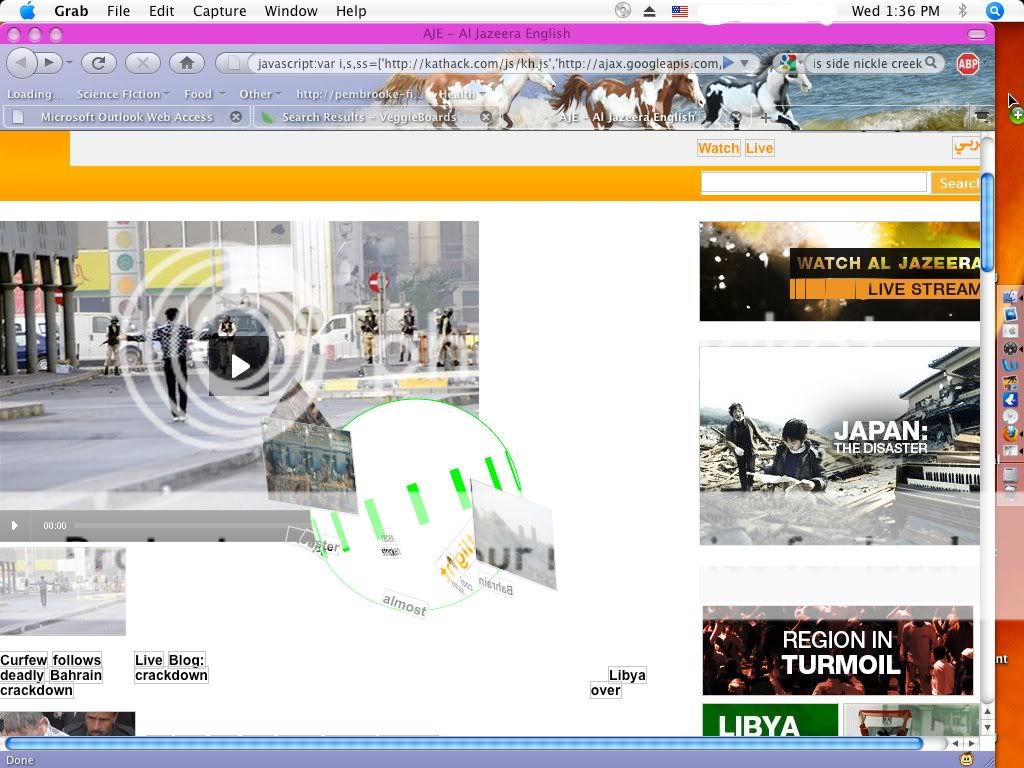This screenshot has width=1024, height=768.
Task: Open the Japan: The Disaster banner
Action: pyautogui.click(x=839, y=445)
